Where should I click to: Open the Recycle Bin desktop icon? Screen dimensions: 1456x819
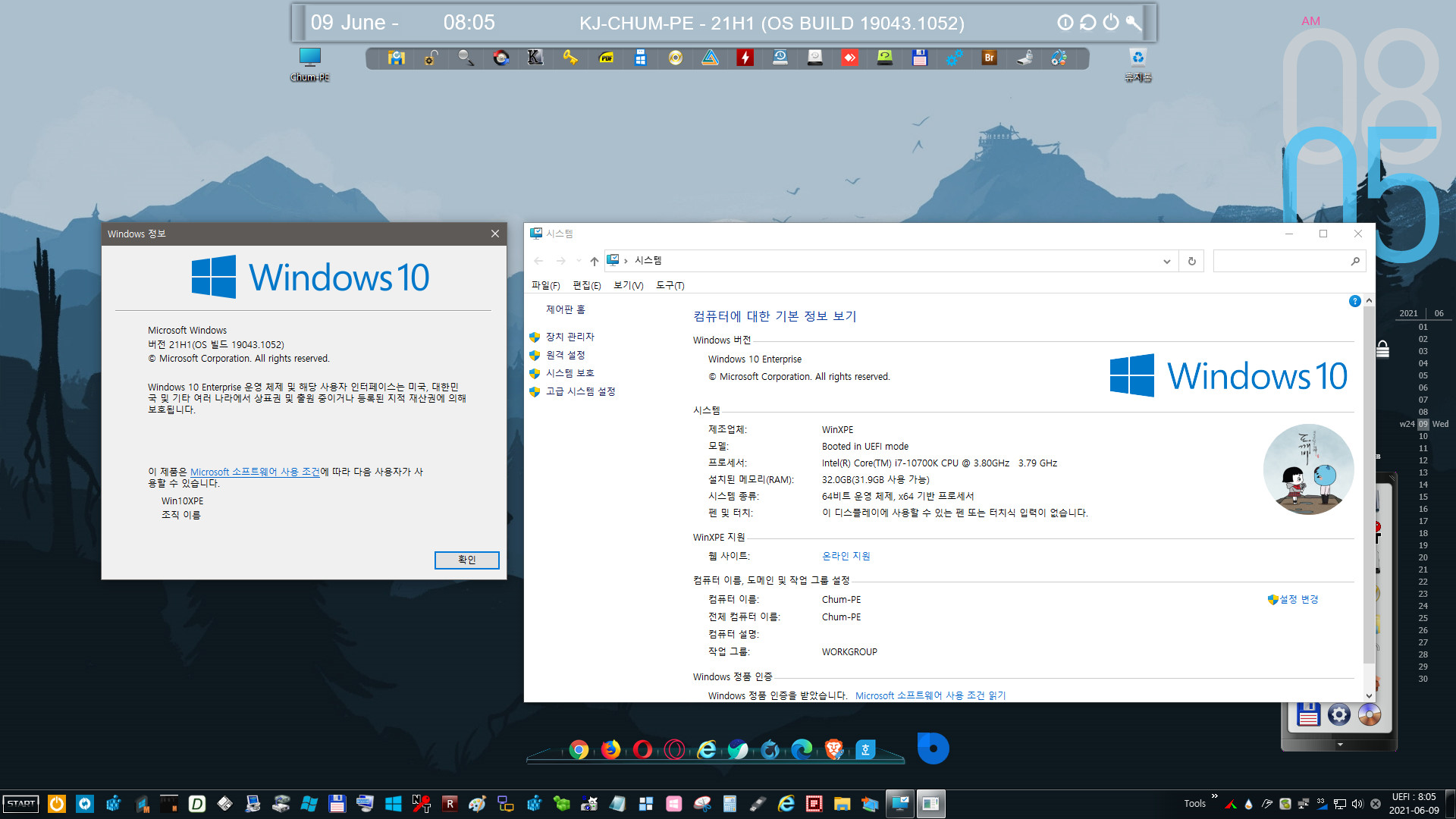(x=1137, y=64)
